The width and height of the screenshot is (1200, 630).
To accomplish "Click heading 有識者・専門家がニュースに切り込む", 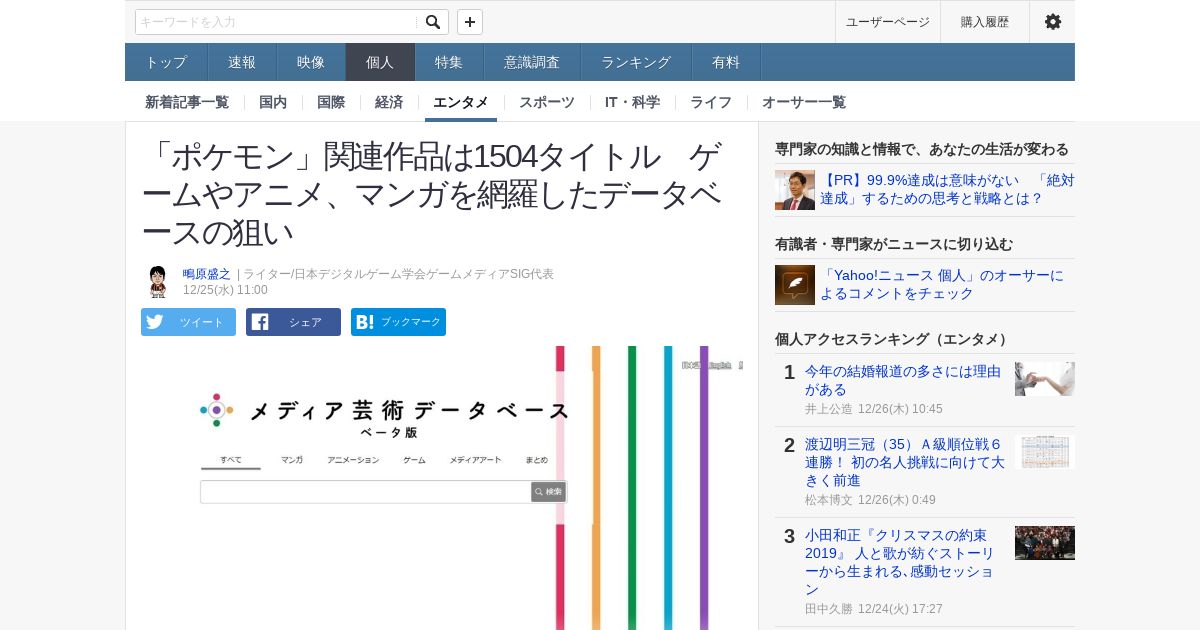I will click(894, 244).
